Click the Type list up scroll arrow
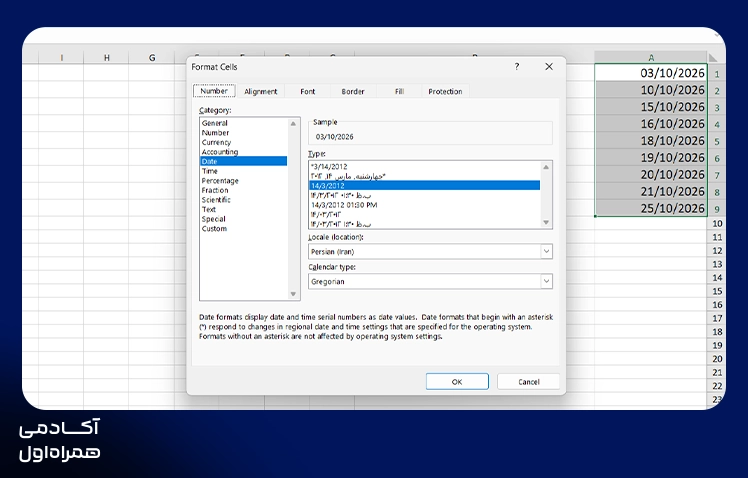748x478 pixels. (x=546, y=167)
